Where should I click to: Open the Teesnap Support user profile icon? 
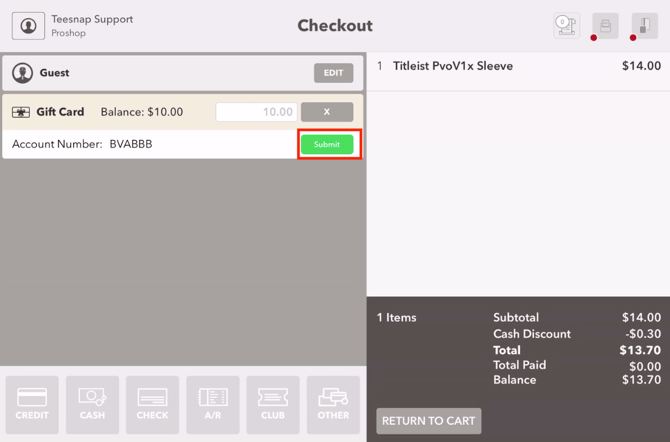[28, 26]
